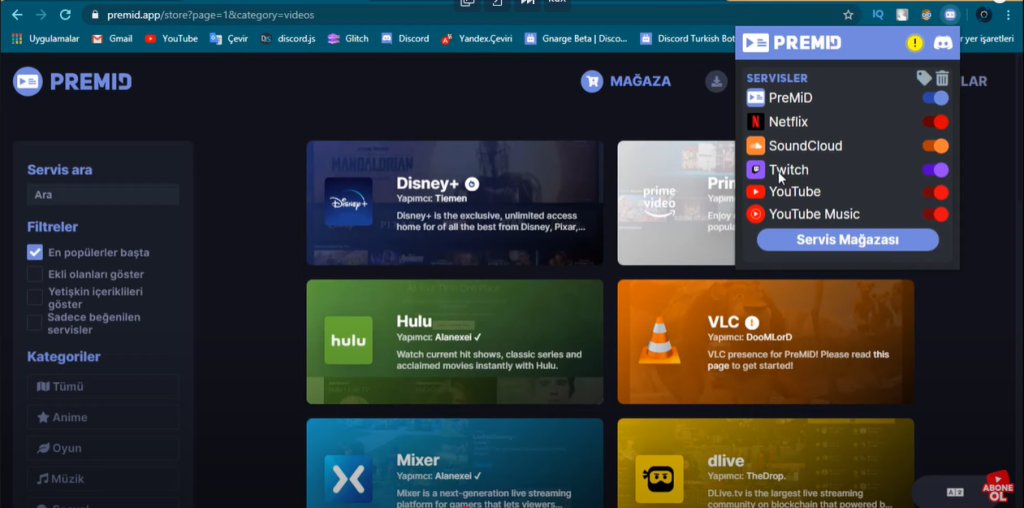
Task: Open the IQ browser extension
Action: click(878, 14)
